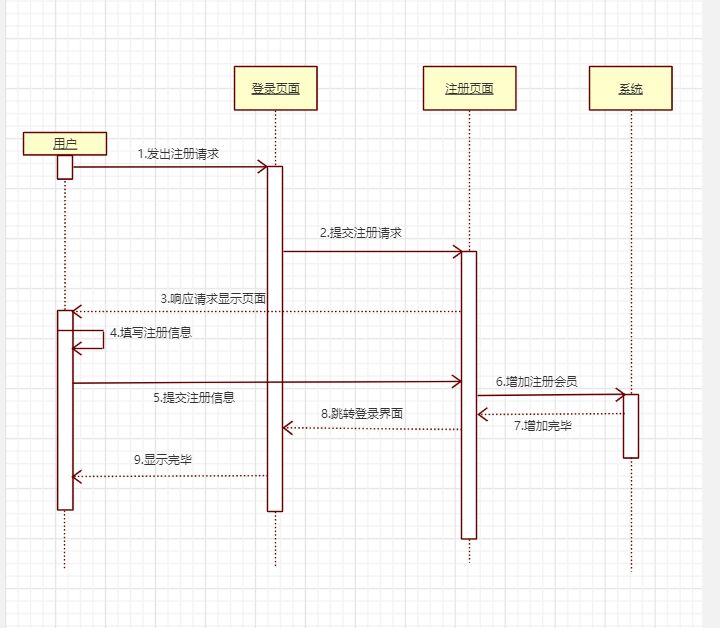Click the message label 1.发出注册请求
The height and width of the screenshot is (628, 720).
[178, 154]
